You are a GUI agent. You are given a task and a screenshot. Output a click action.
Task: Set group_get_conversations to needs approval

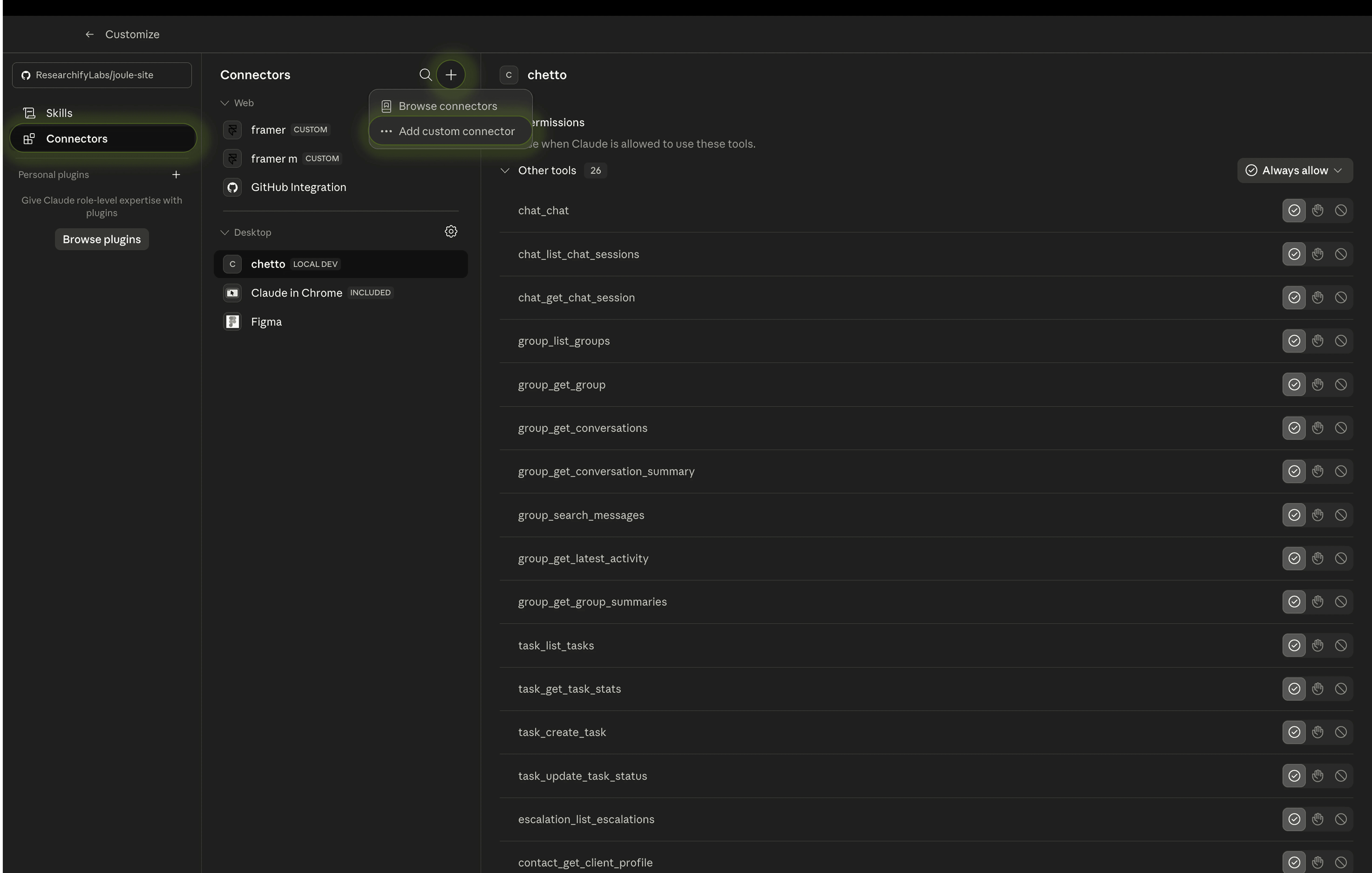(x=1317, y=428)
